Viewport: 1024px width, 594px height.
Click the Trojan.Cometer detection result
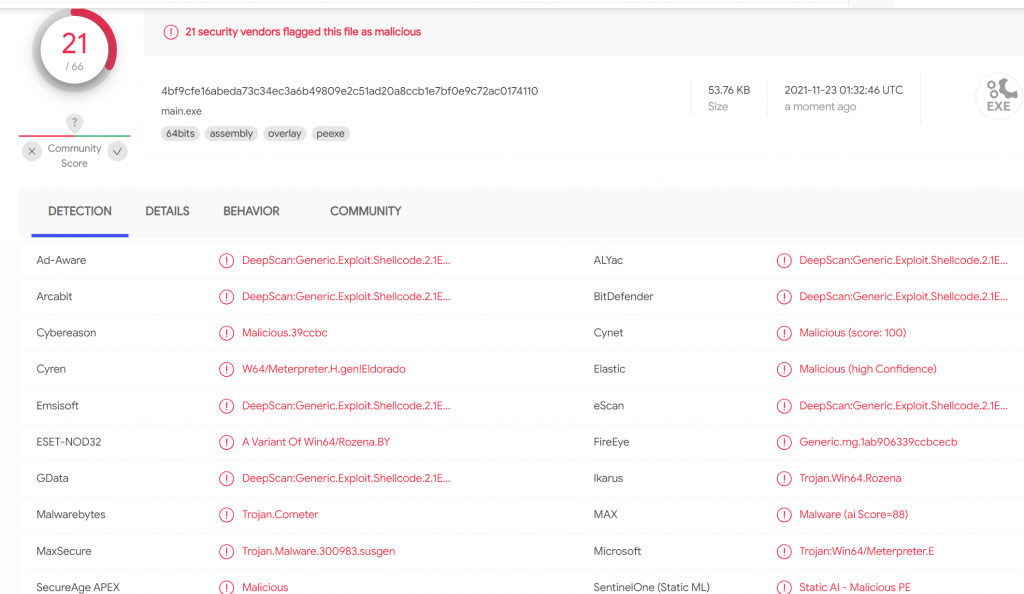[x=280, y=515]
